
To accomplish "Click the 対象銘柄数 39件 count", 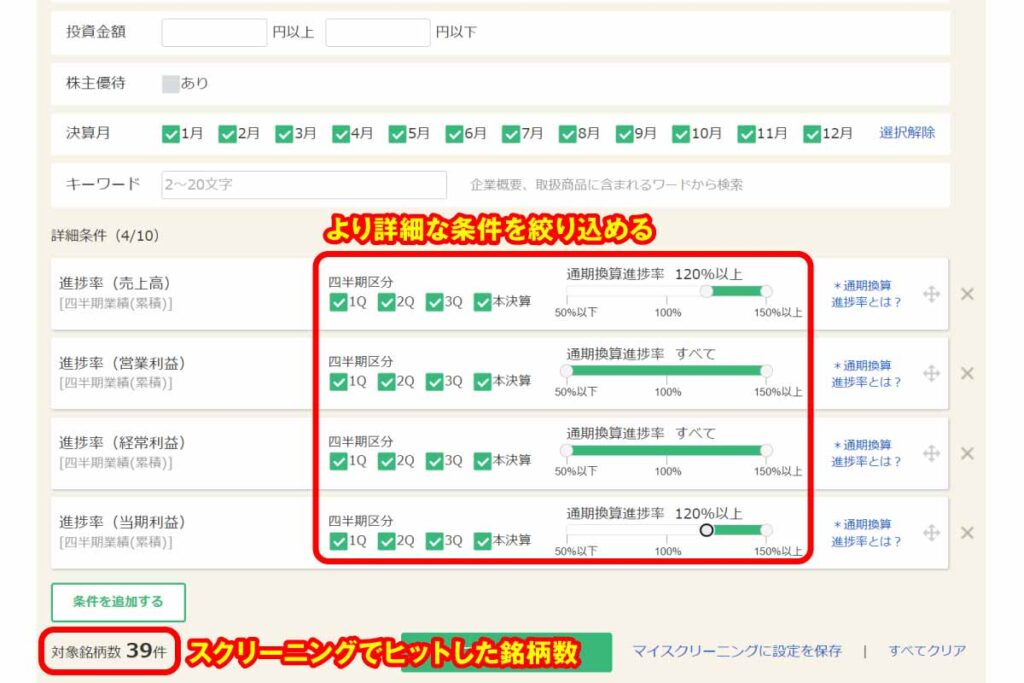I will click(109, 651).
